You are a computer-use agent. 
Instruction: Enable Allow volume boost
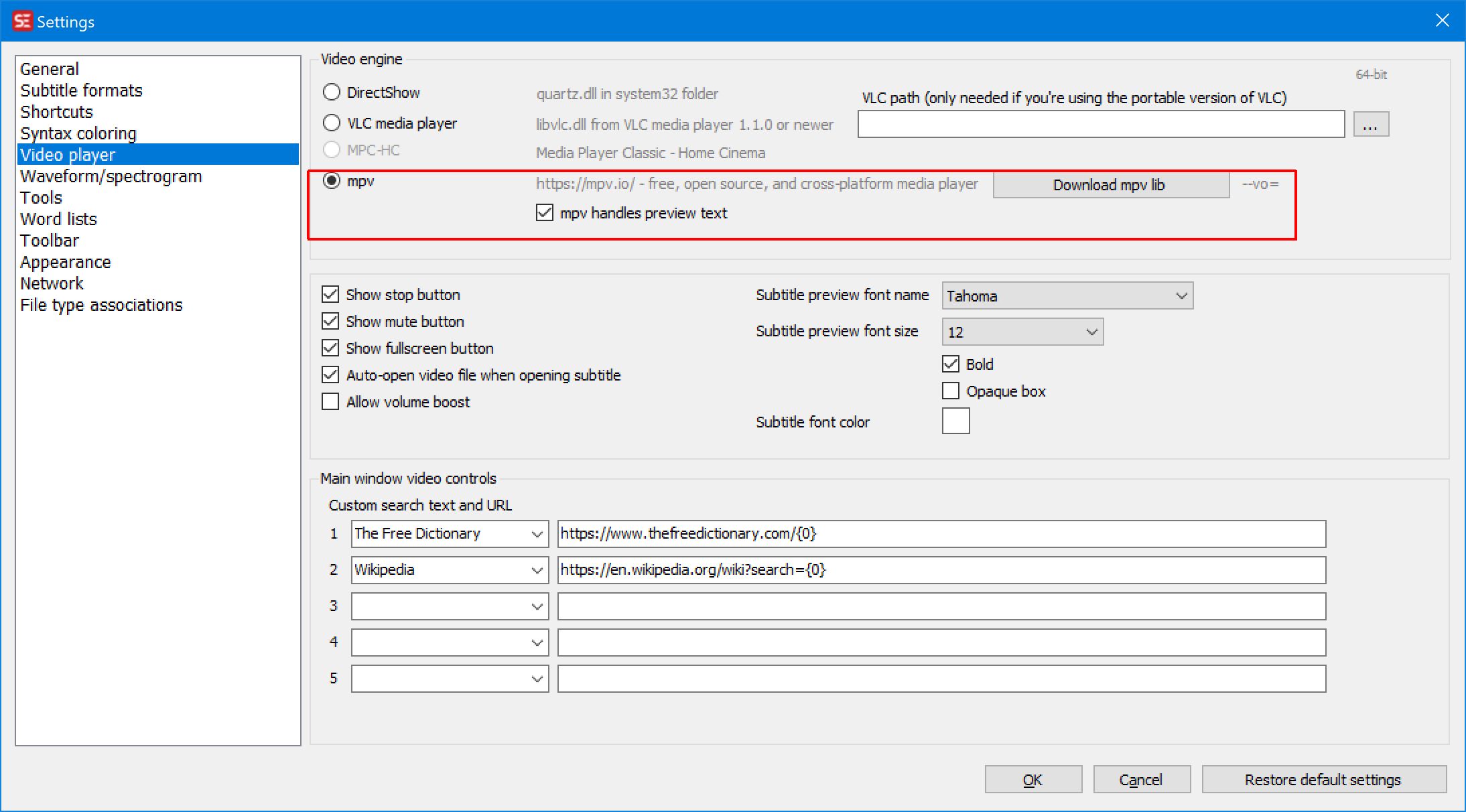[330, 401]
